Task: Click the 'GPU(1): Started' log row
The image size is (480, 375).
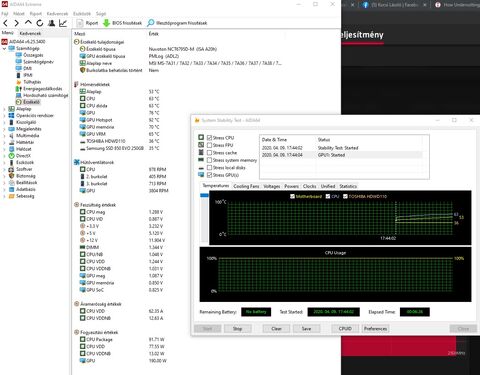Action: click(x=342, y=155)
